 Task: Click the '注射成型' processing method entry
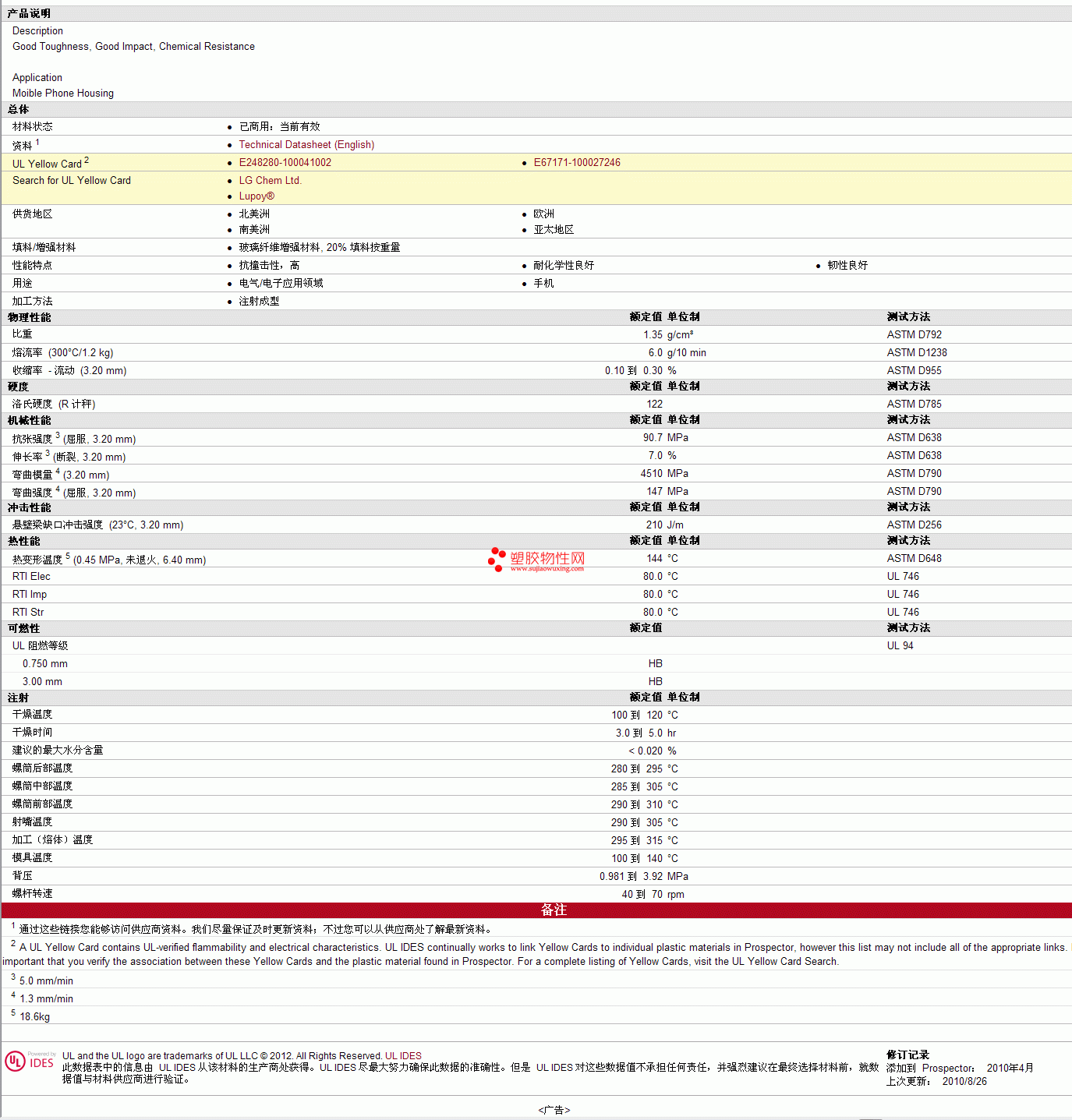[x=260, y=302]
